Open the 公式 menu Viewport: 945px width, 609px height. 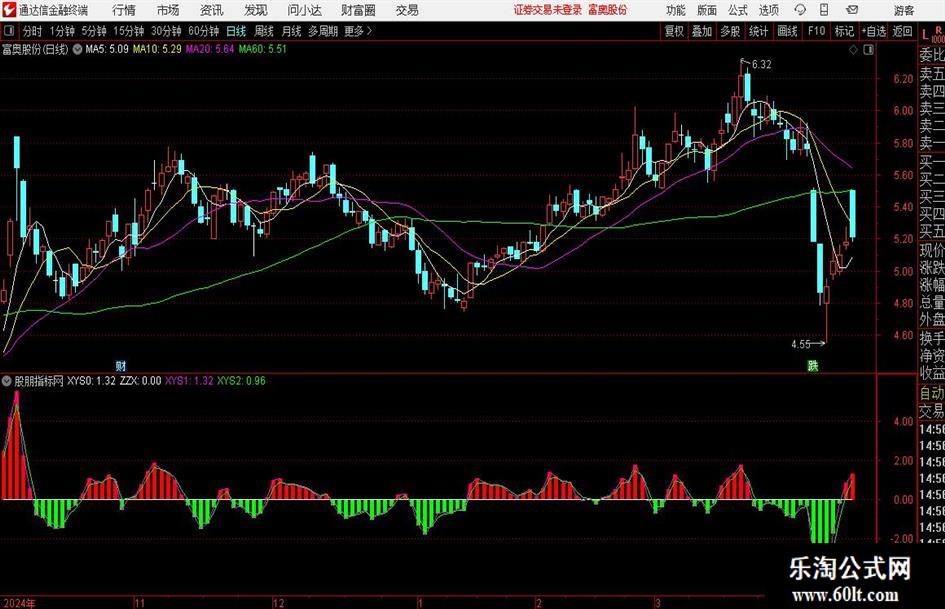point(738,10)
